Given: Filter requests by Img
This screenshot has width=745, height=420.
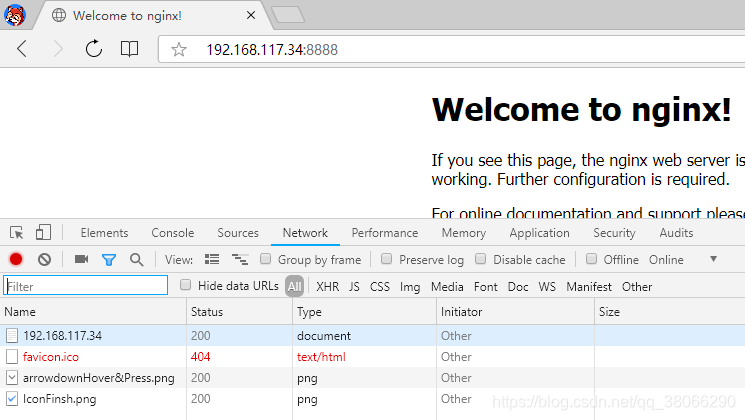Looking at the screenshot, I should [410, 287].
